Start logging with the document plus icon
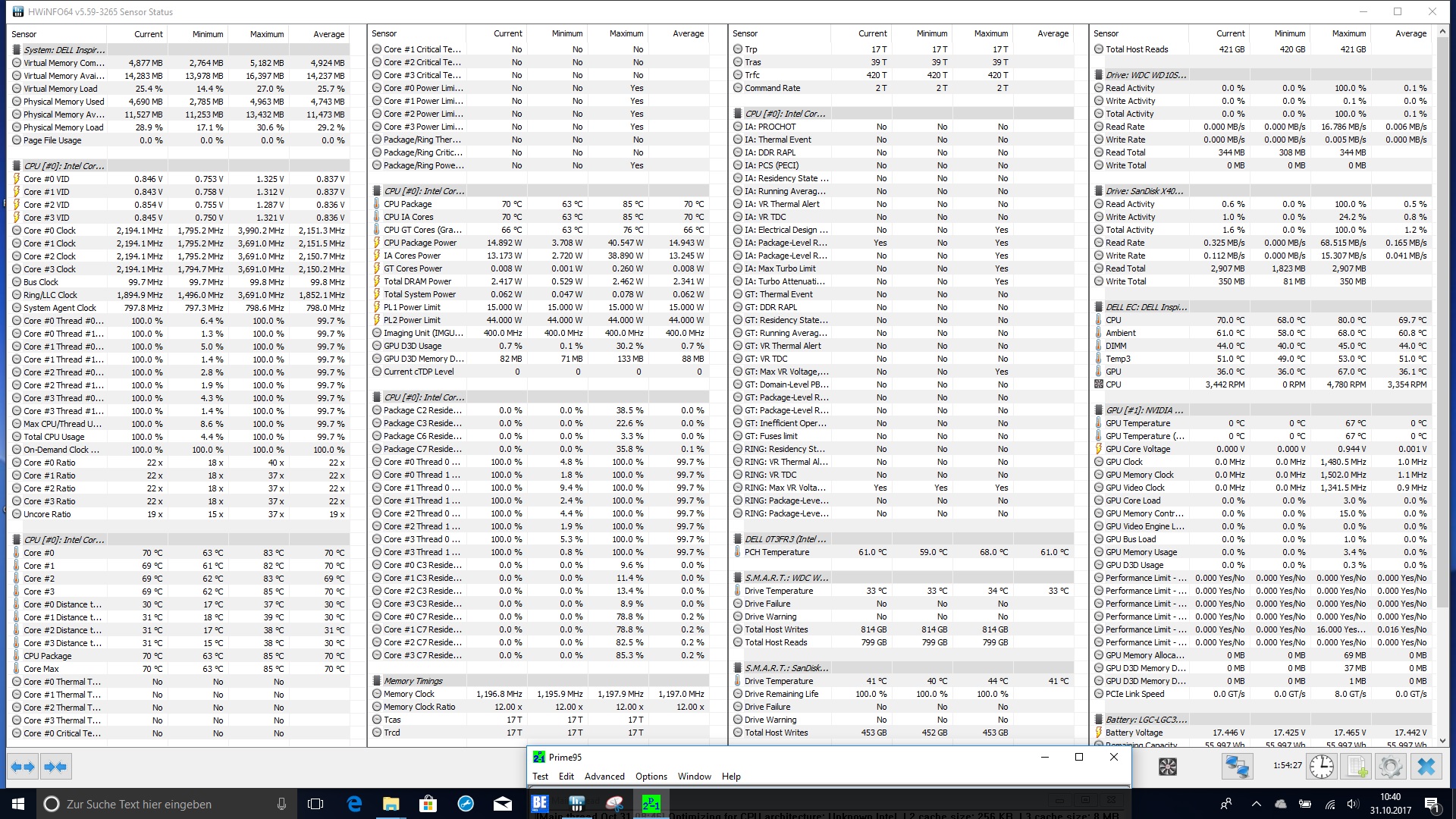Screen dimensions: 1456x819 click(x=1357, y=767)
